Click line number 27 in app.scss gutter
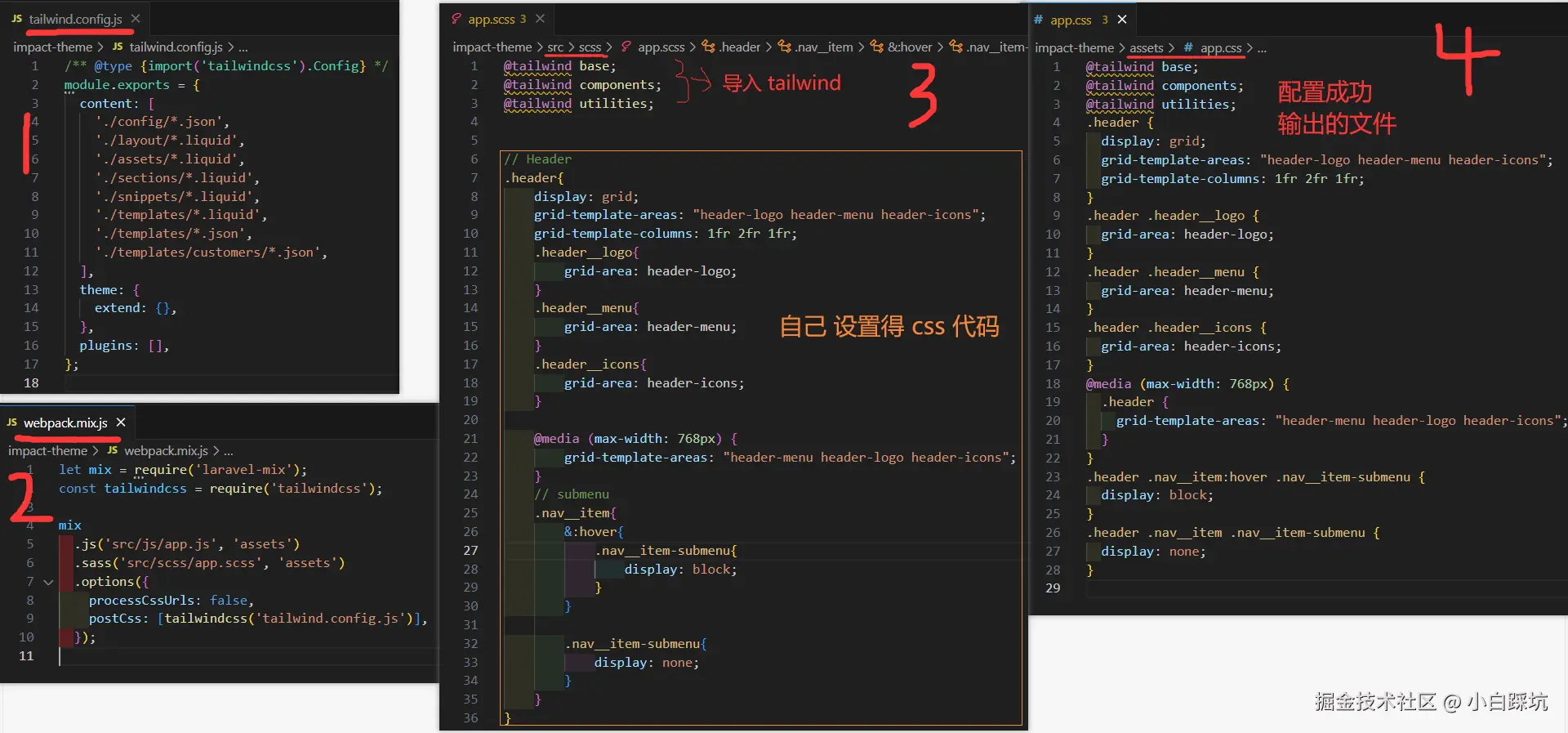 click(470, 551)
